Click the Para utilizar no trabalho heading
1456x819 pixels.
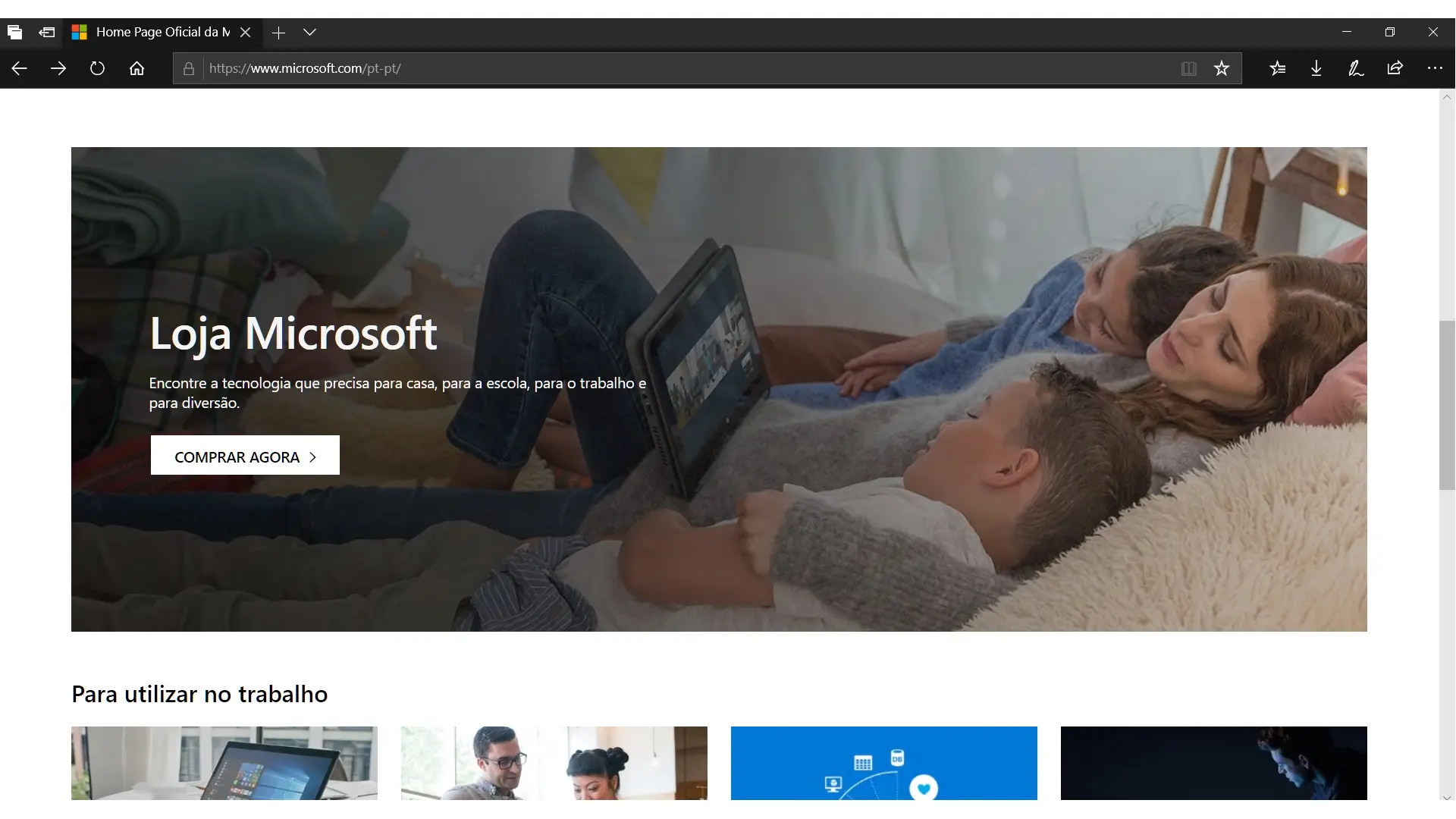coord(199,694)
